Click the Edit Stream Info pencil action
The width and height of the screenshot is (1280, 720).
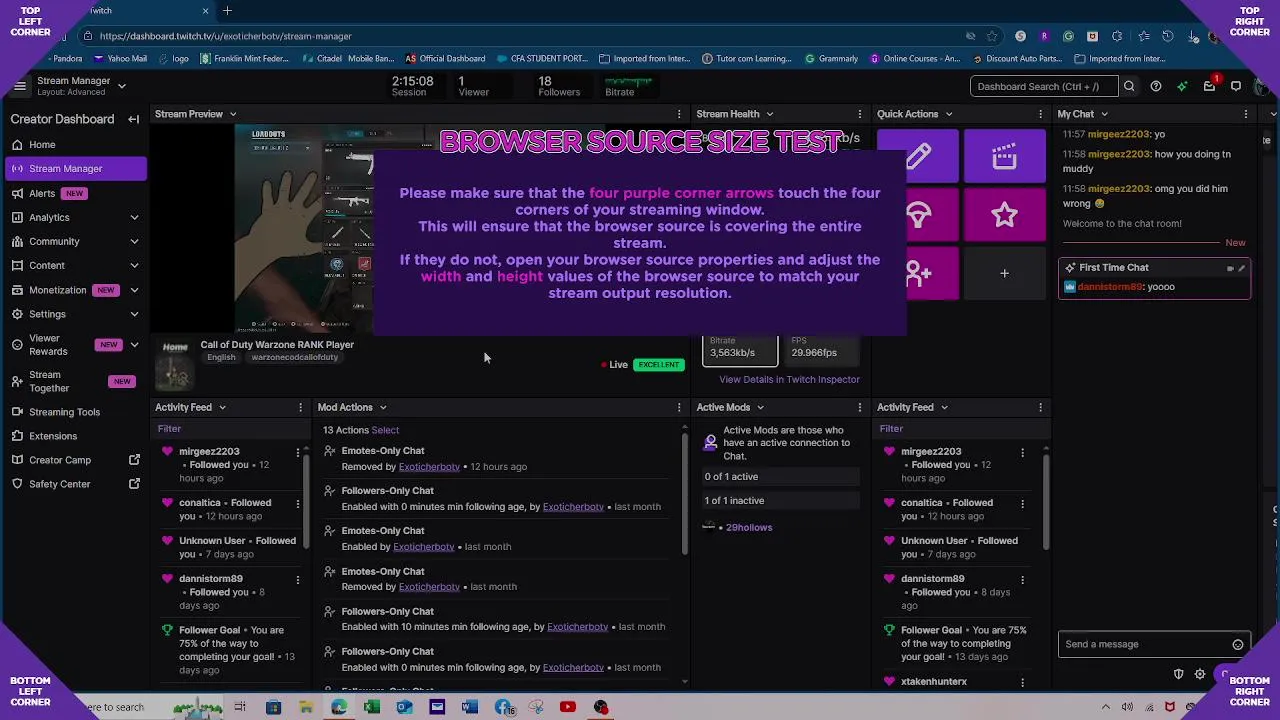tap(918, 156)
